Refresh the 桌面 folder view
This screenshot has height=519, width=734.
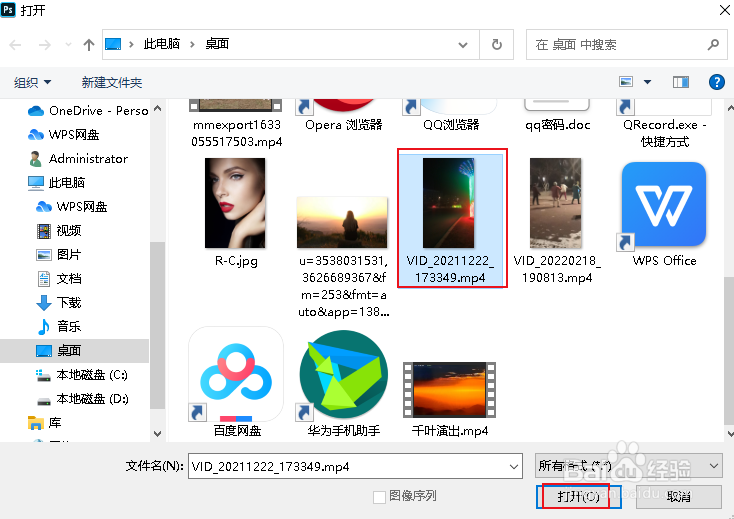497,44
